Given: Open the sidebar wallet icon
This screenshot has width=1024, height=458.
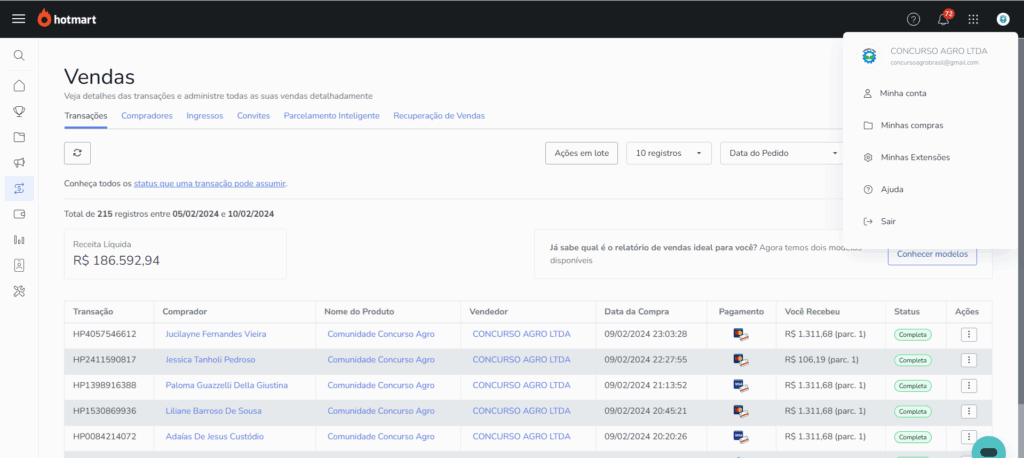Looking at the screenshot, I should tap(19, 214).
